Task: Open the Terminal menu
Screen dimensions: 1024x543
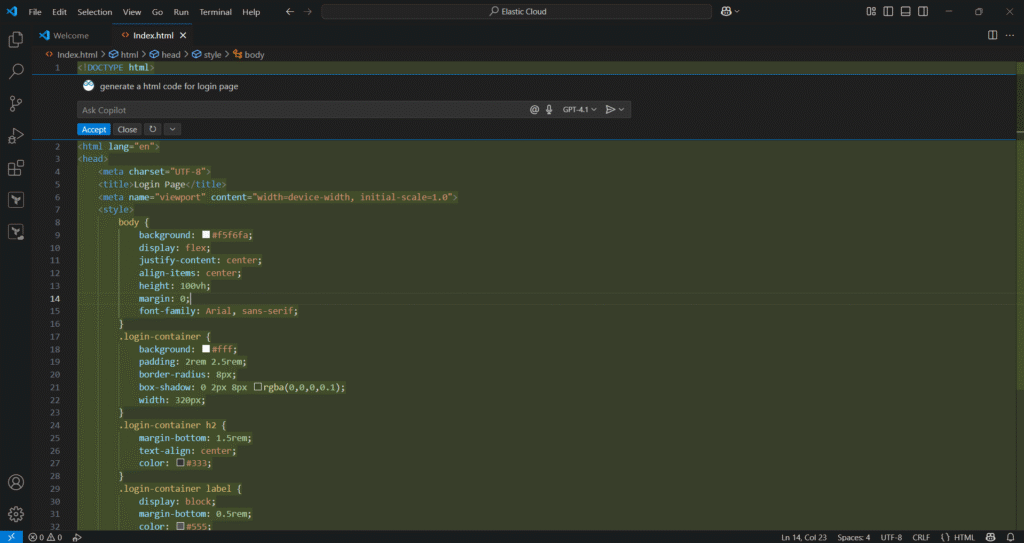Action: point(216,12)
